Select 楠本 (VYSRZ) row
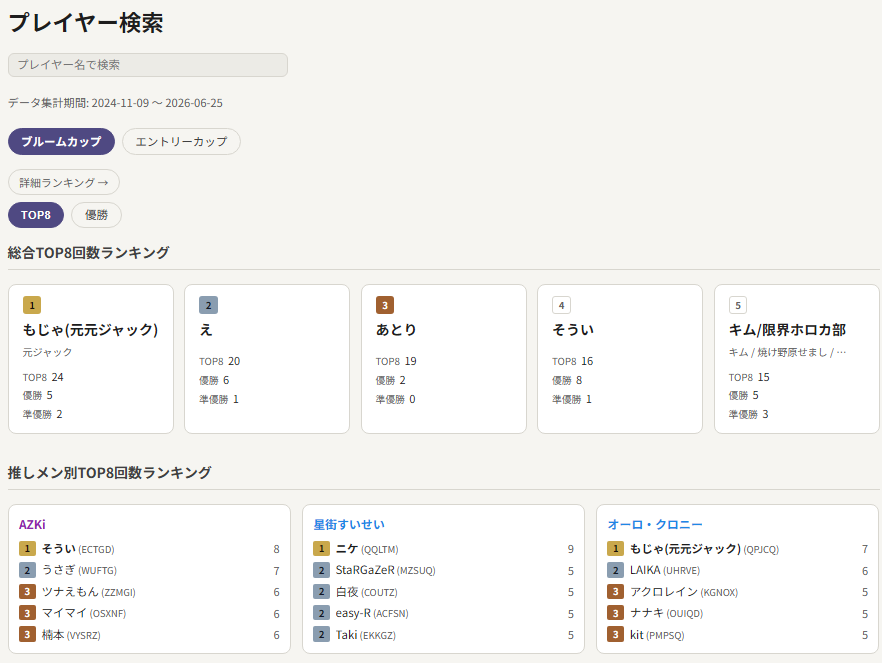This screenshot has height=663, width=882. click(149, 635)
